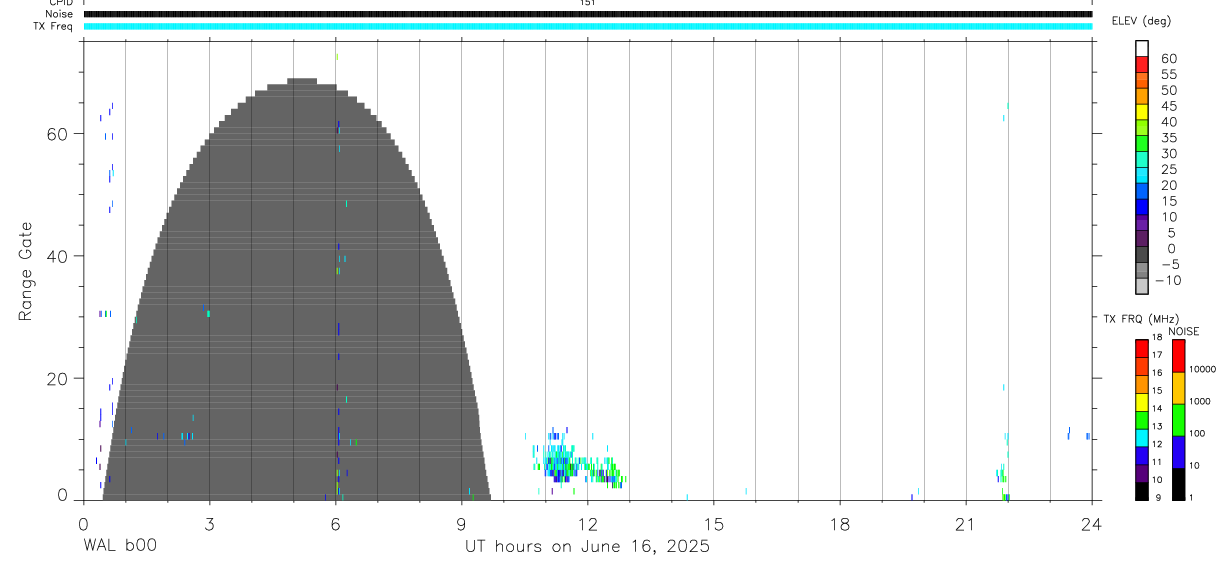The width and height of the screenshot is (1228, 567).
Task: Click the red swatch in the ELEV colorbar
Action: [1142, 64]
